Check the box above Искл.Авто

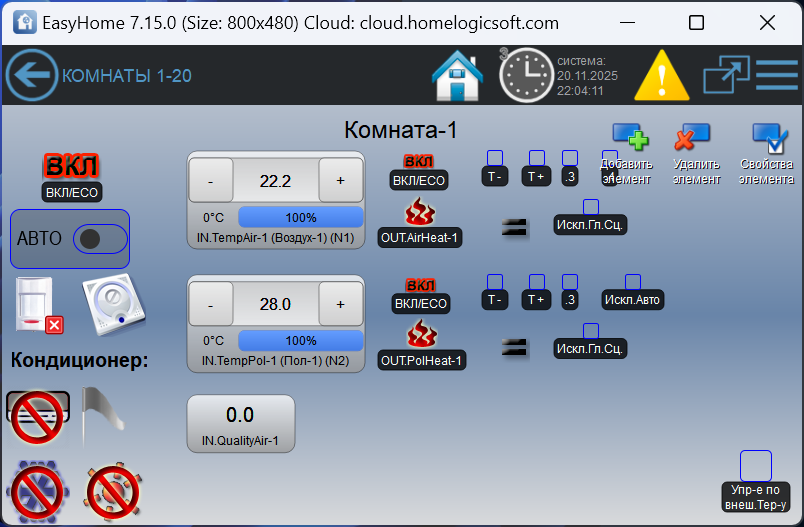[x=633, y=282]
